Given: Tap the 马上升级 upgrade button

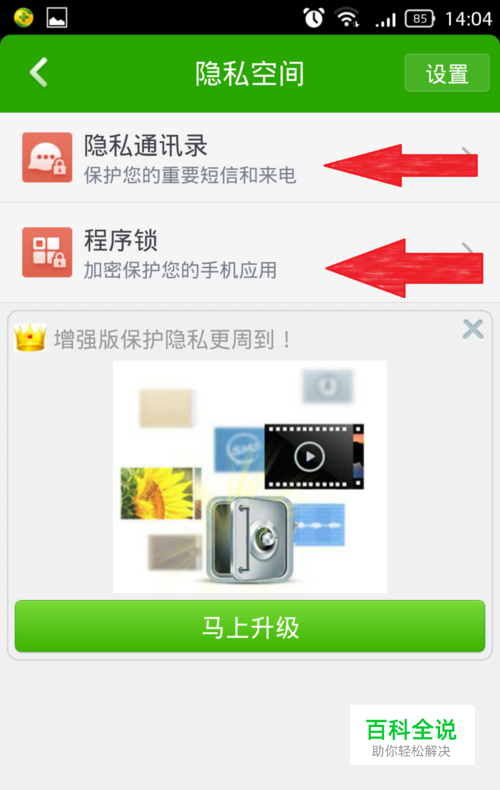Looking at the screenshot, I should pyautogui.click(x=250, y=627).
